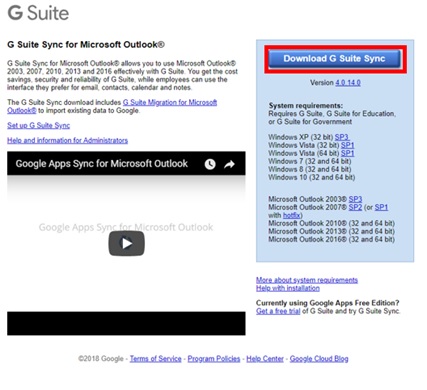This screenshot has height=390, width=427.
Task: Click the System requirements heading
Action: pyautogui.click(x=306, y=106)
